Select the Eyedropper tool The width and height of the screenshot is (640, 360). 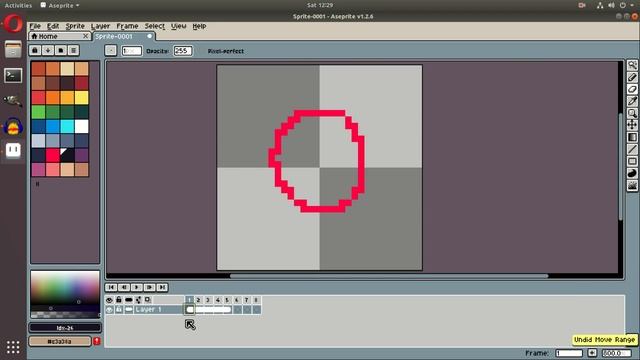tap(632, 101)
